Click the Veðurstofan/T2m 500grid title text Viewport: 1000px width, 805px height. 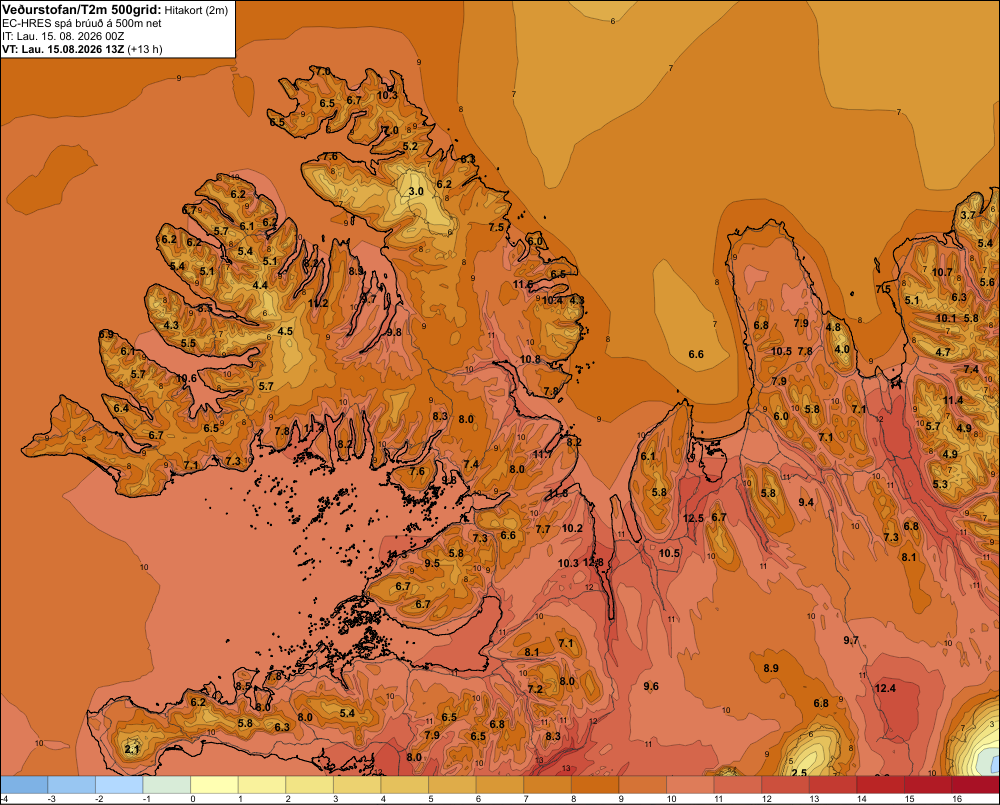(x=82, y=10)
